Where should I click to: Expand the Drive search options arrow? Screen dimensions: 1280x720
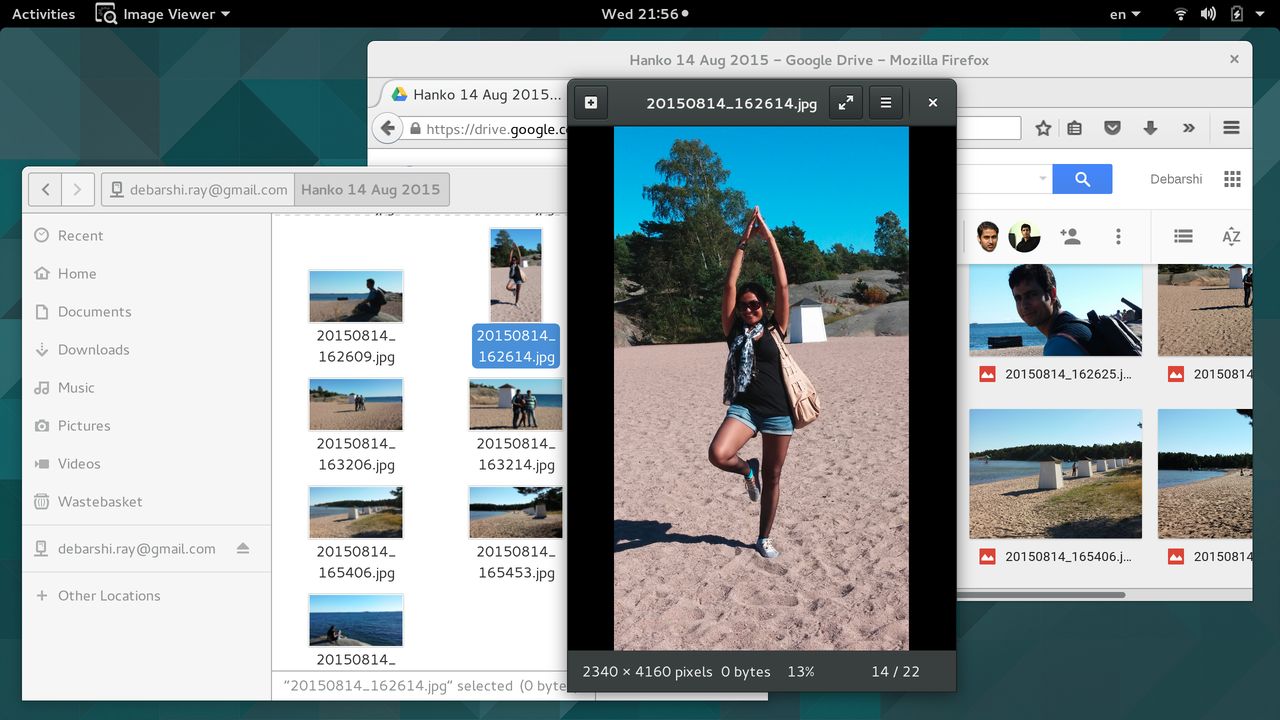(x=1043, y=179)
